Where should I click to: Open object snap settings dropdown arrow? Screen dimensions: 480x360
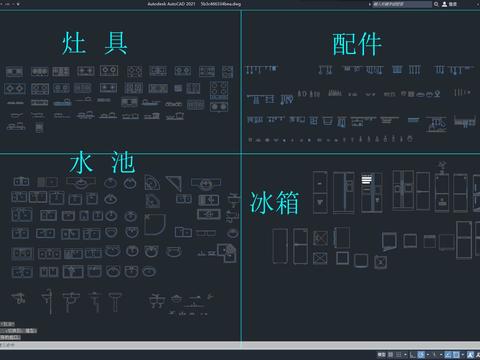click(x=463, y=355)
